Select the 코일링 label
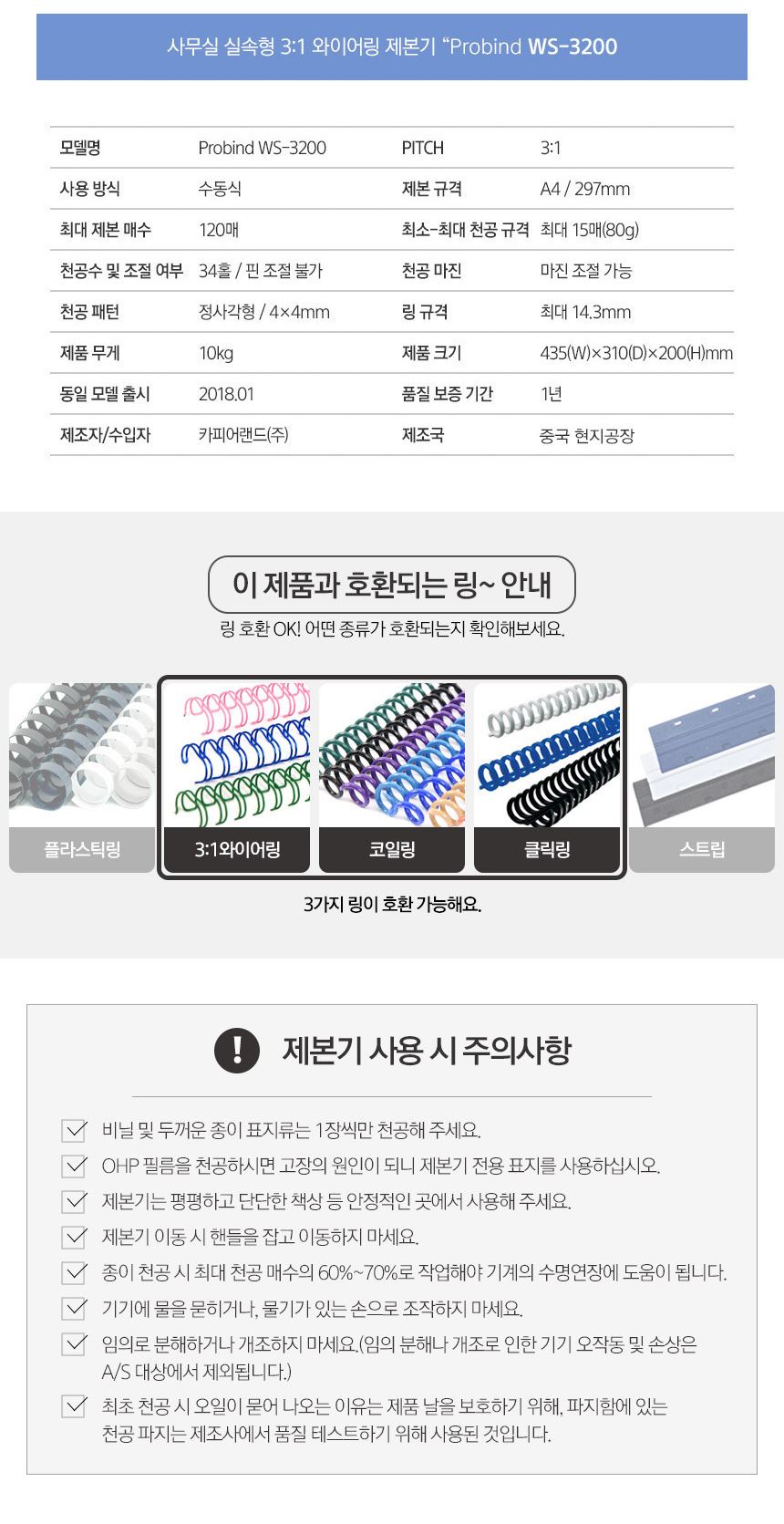The image size is (784, 1524). (x=392, y=850)
